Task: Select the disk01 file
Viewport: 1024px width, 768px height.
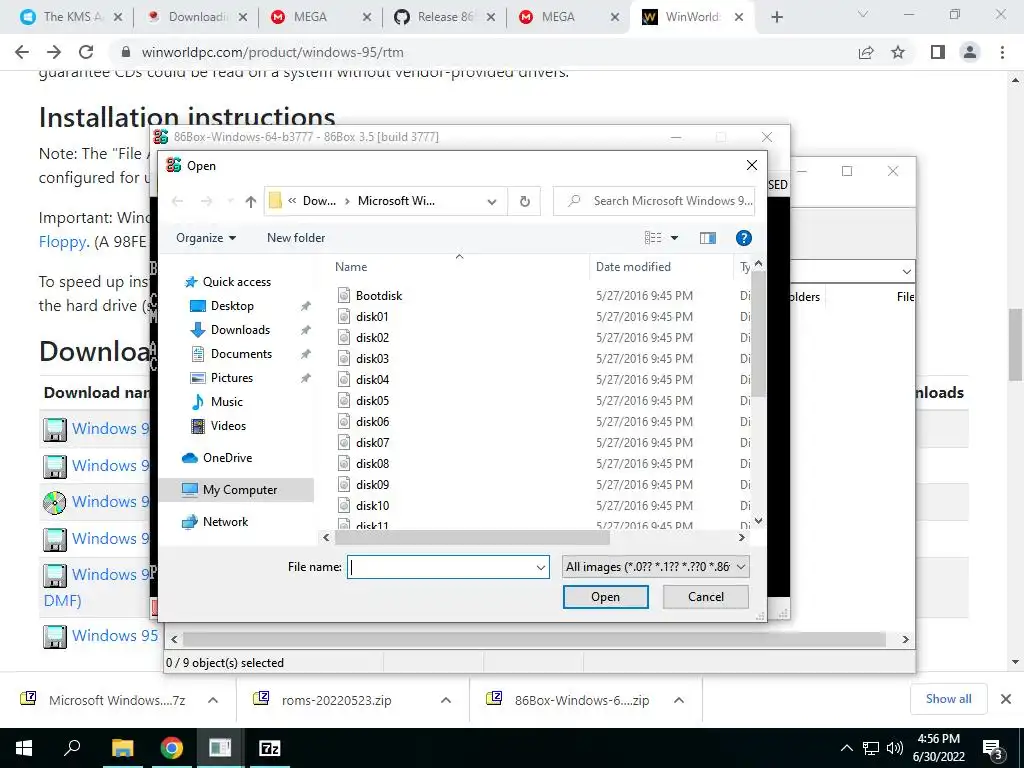Action: pos(372,317)
